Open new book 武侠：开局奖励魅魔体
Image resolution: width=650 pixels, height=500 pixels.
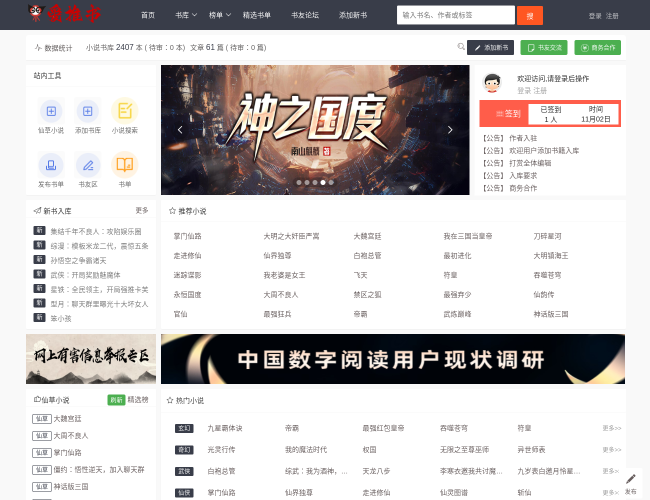click(85, 275)
